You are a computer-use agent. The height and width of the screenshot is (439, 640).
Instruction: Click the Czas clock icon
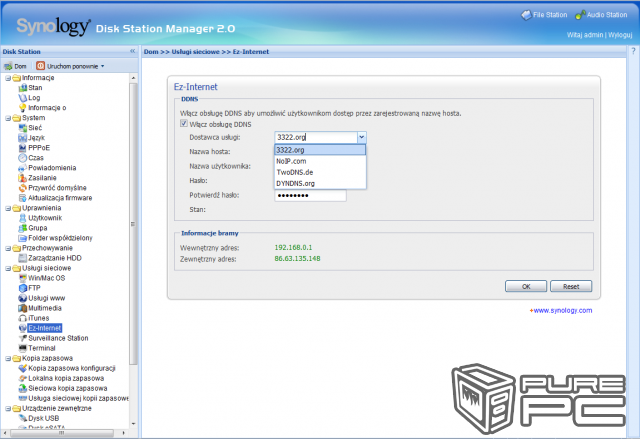(23, 158)
